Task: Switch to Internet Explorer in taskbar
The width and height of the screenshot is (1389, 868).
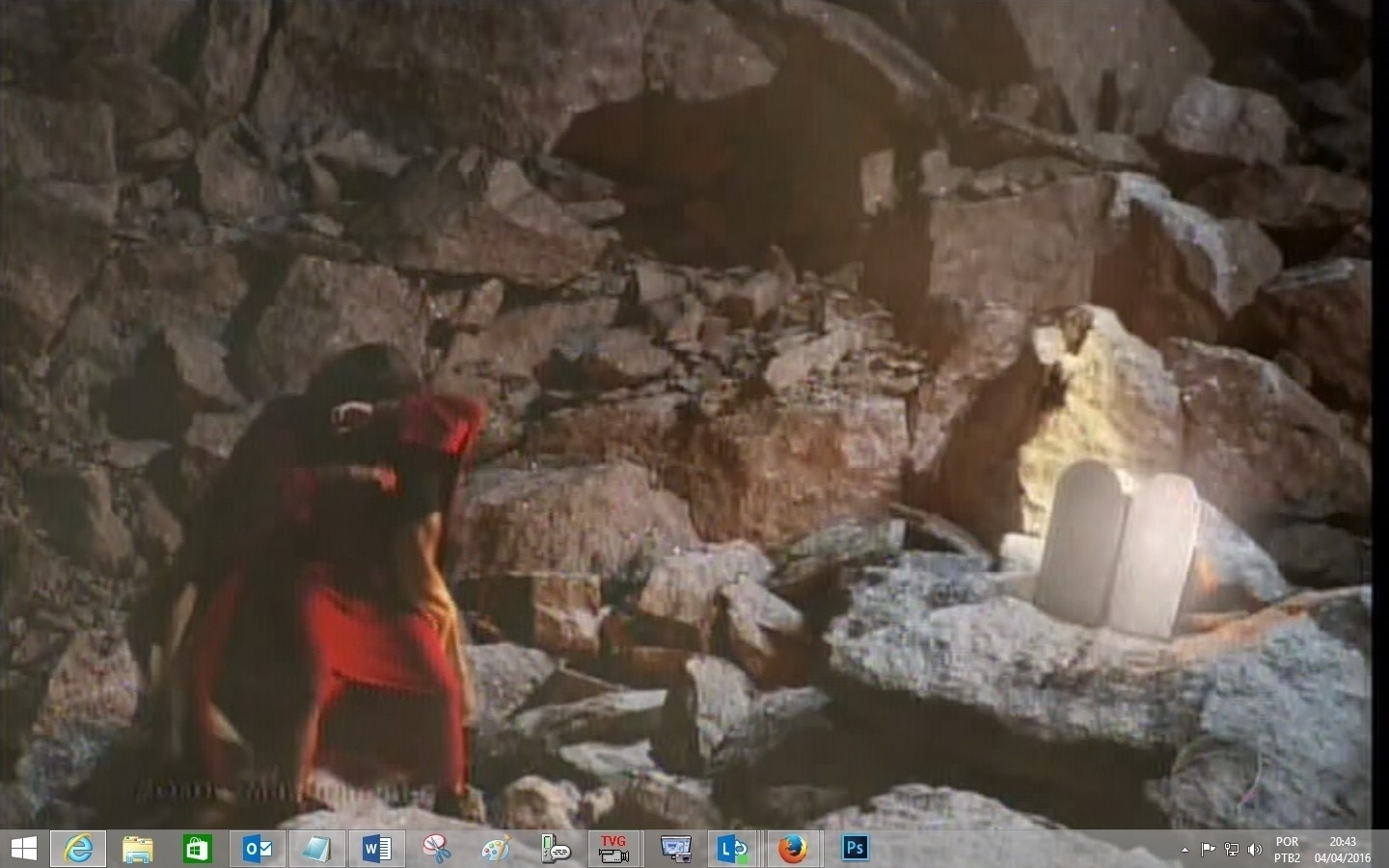Action: click(x=79, y=849)
